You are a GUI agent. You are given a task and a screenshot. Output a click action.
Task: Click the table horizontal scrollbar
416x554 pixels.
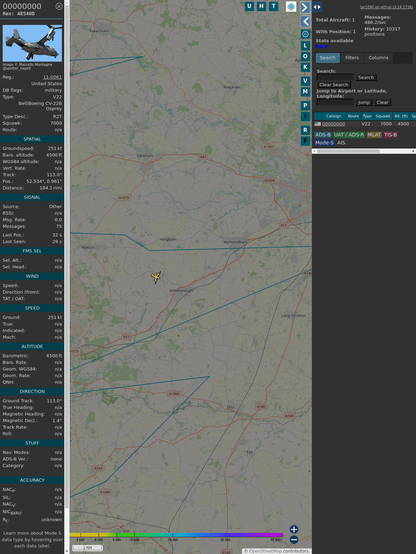click(x=364, y=151)
